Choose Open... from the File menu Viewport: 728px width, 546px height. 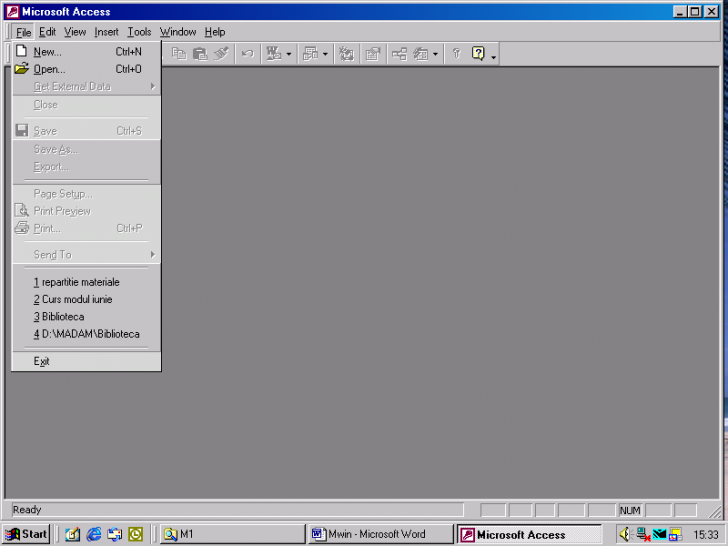click(x=87, y=69)
